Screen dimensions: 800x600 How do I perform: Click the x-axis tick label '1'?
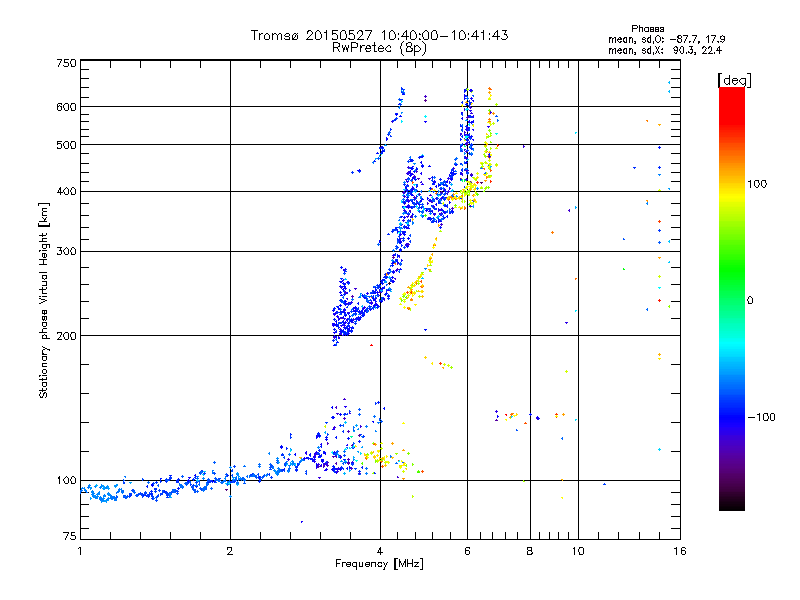(x=80, y=551)
